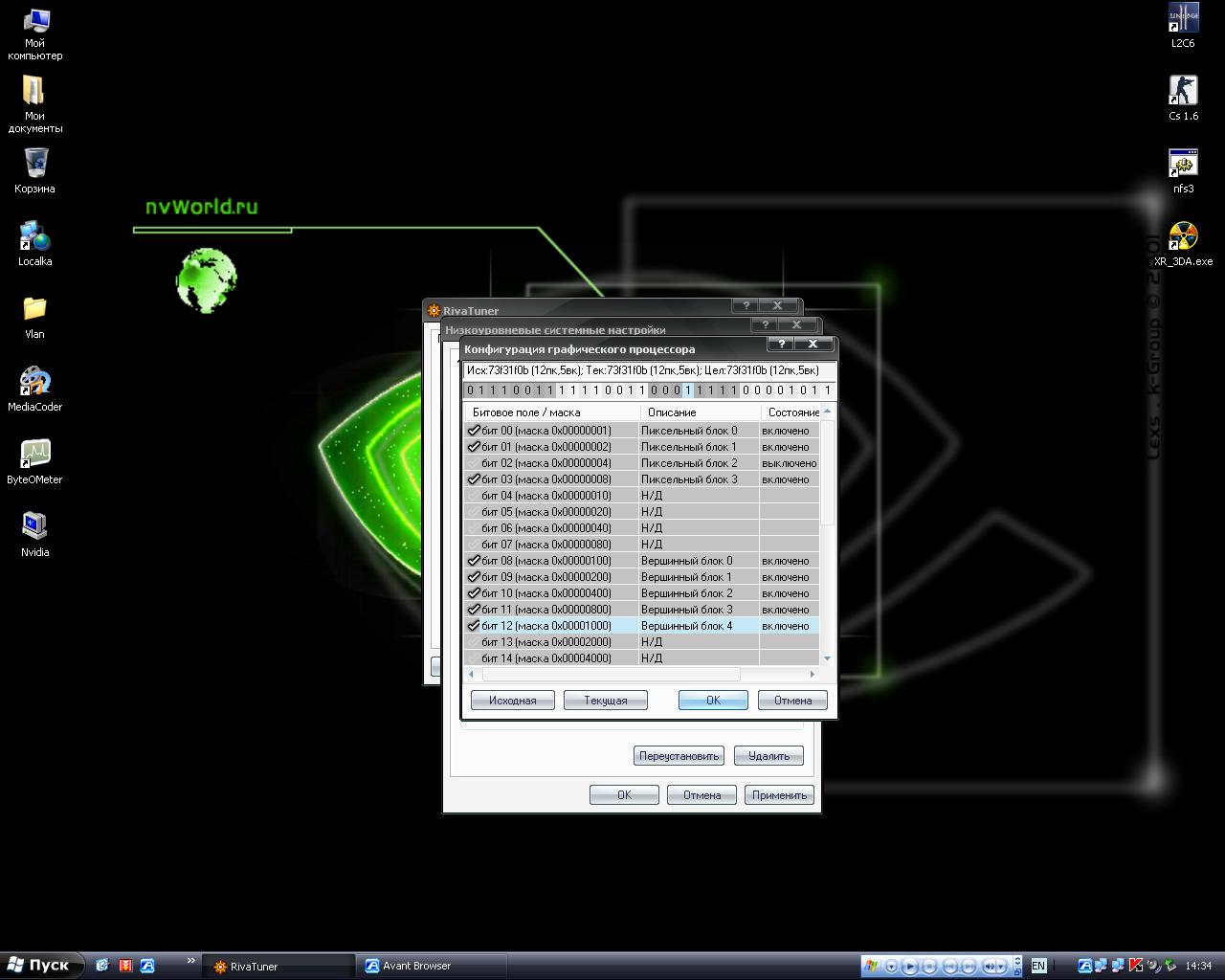Launch Avant Browser from quick launch
Screen dimensions: 1225x980
click(x=147, y=966)
